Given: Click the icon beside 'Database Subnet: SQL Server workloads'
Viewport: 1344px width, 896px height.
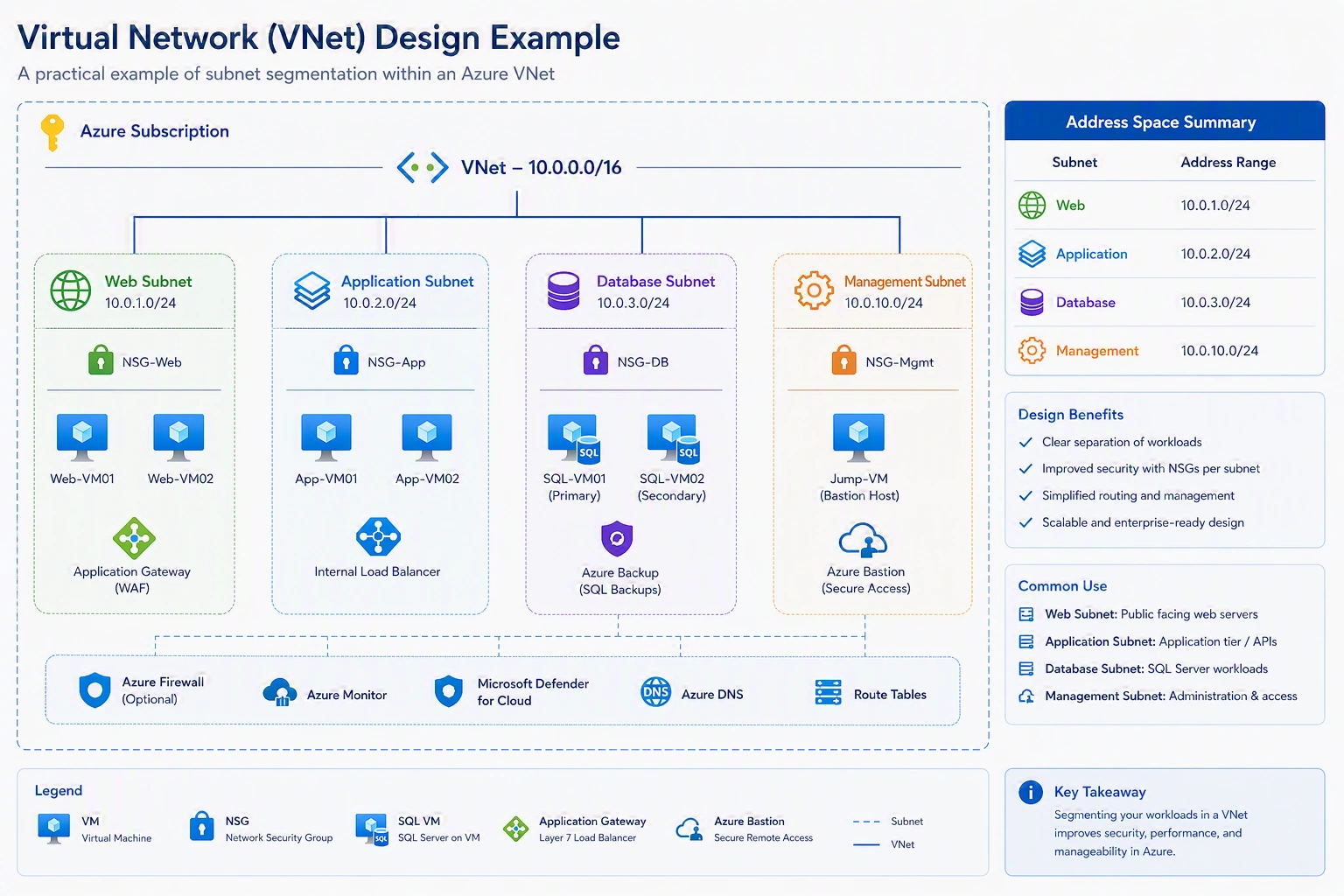Looking at the screenshot, I should 1026,669.
